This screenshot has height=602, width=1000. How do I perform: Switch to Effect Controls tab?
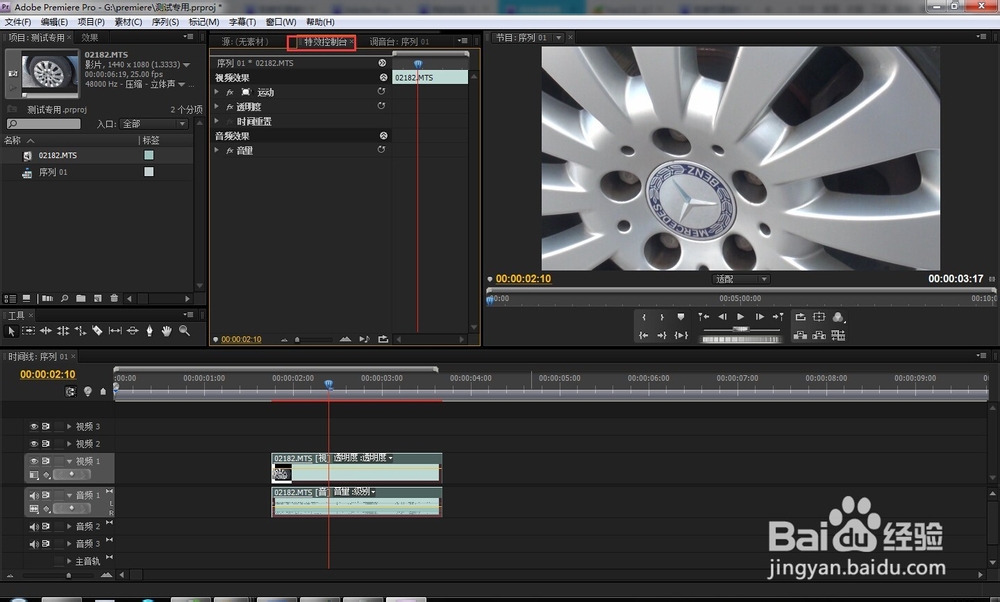pyautogui.click(x=325, y=42)
